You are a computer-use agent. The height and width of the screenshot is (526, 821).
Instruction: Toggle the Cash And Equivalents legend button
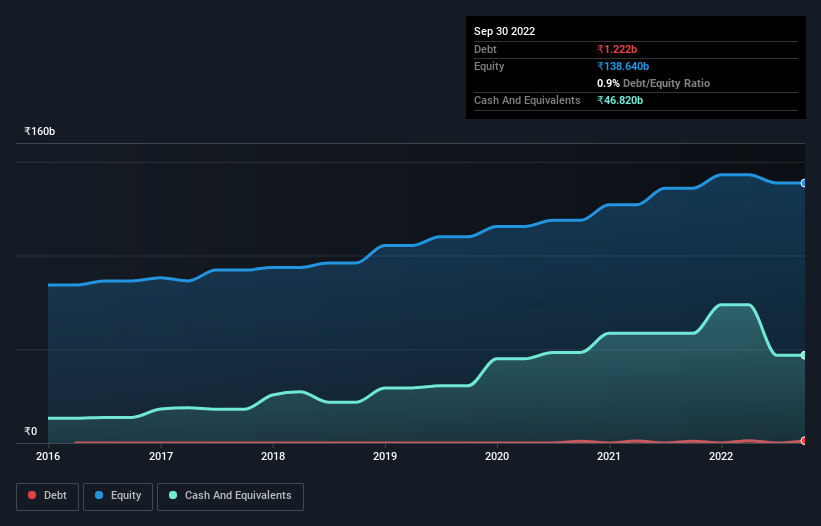[x=230, y=496]
